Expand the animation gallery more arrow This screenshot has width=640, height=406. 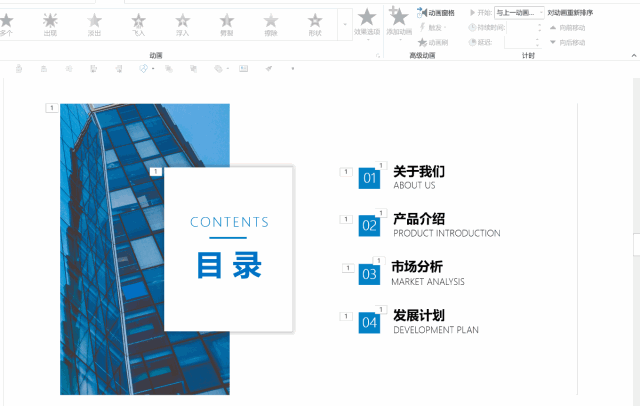click(345, 24)
